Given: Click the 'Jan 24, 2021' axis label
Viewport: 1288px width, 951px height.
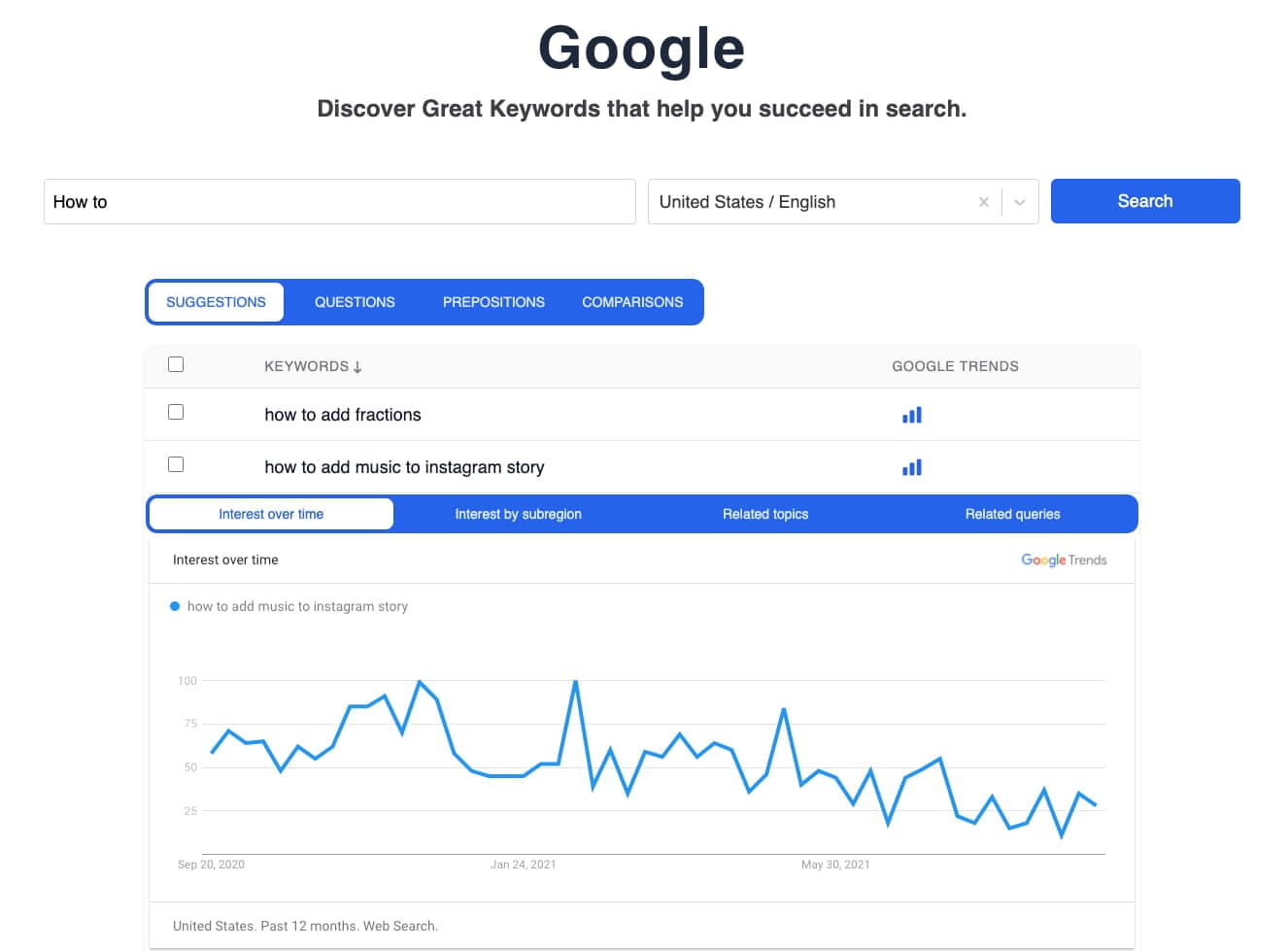Looking at the screenshot, I should (x=523, y=865).
